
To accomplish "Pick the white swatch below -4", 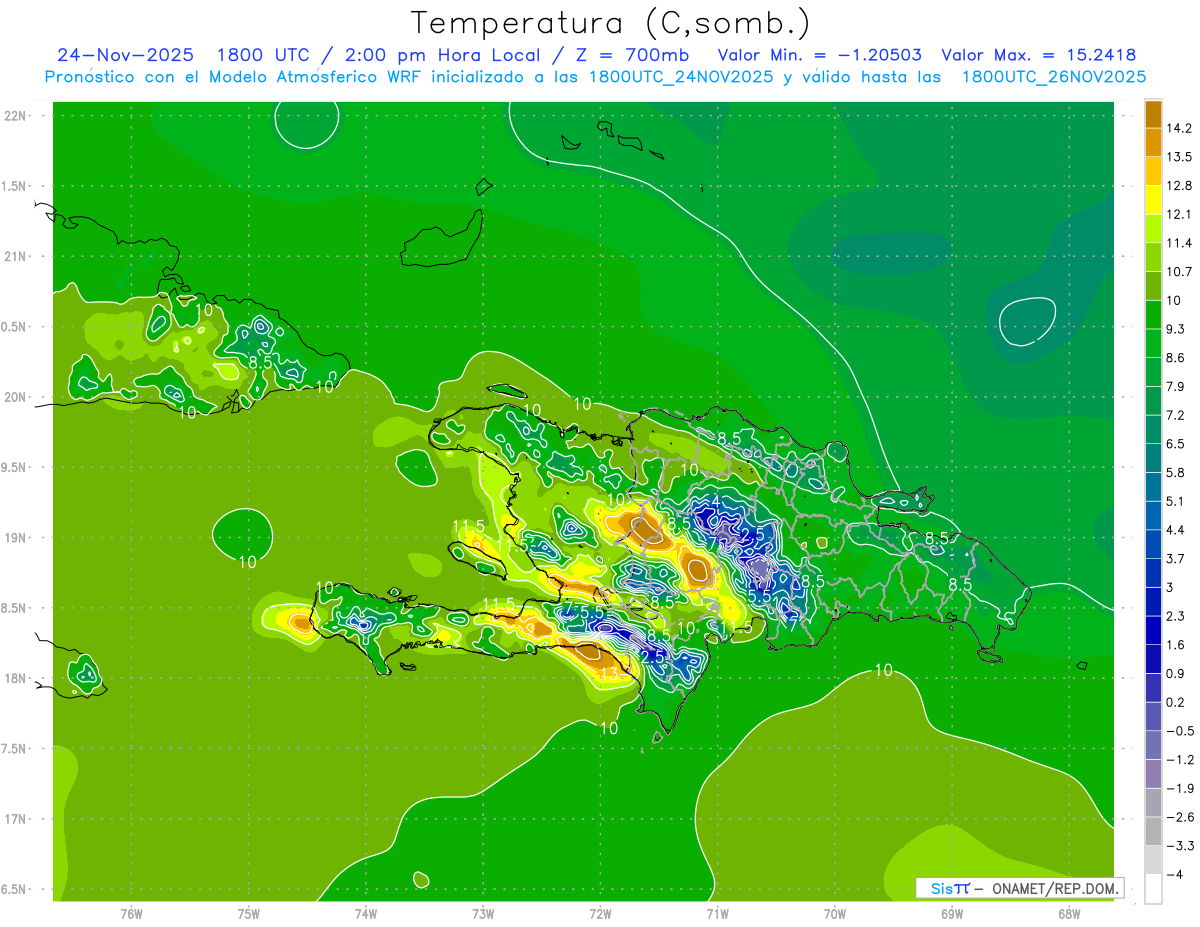I will pos(1153,889).
